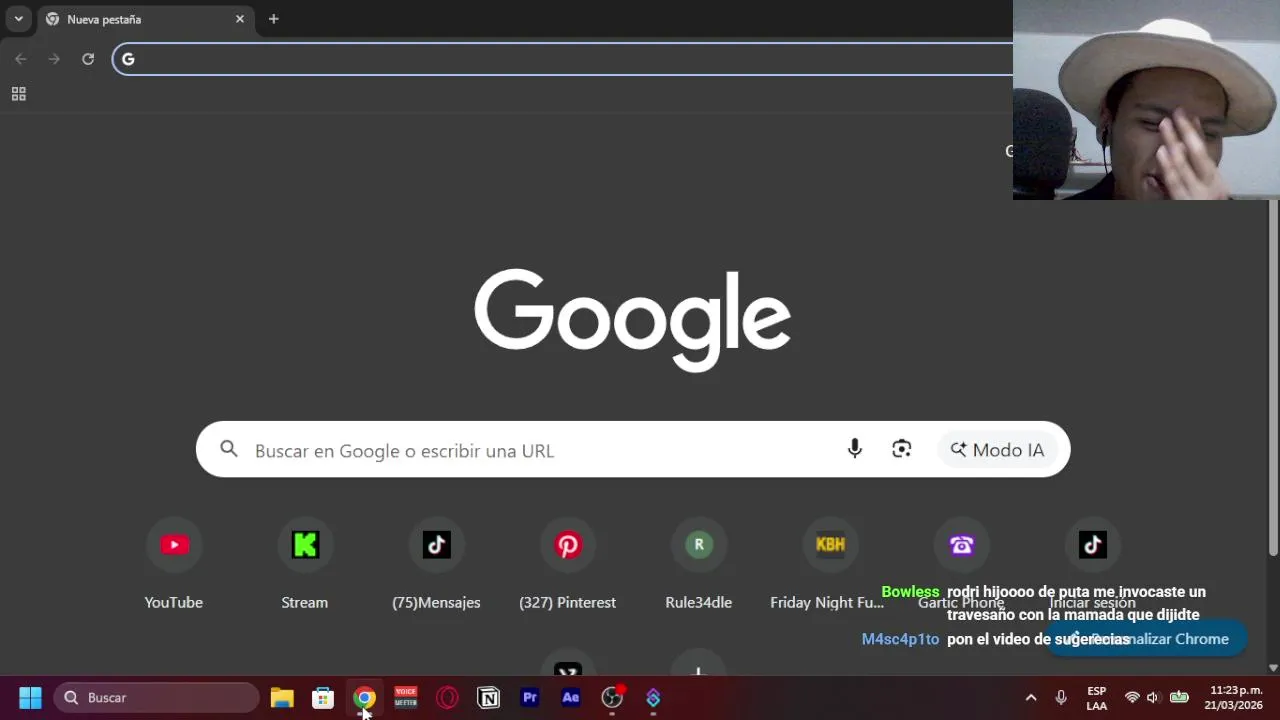Launch After Effects from taskbar
The height and width of the screenshot is (720, 1280).
571,697
